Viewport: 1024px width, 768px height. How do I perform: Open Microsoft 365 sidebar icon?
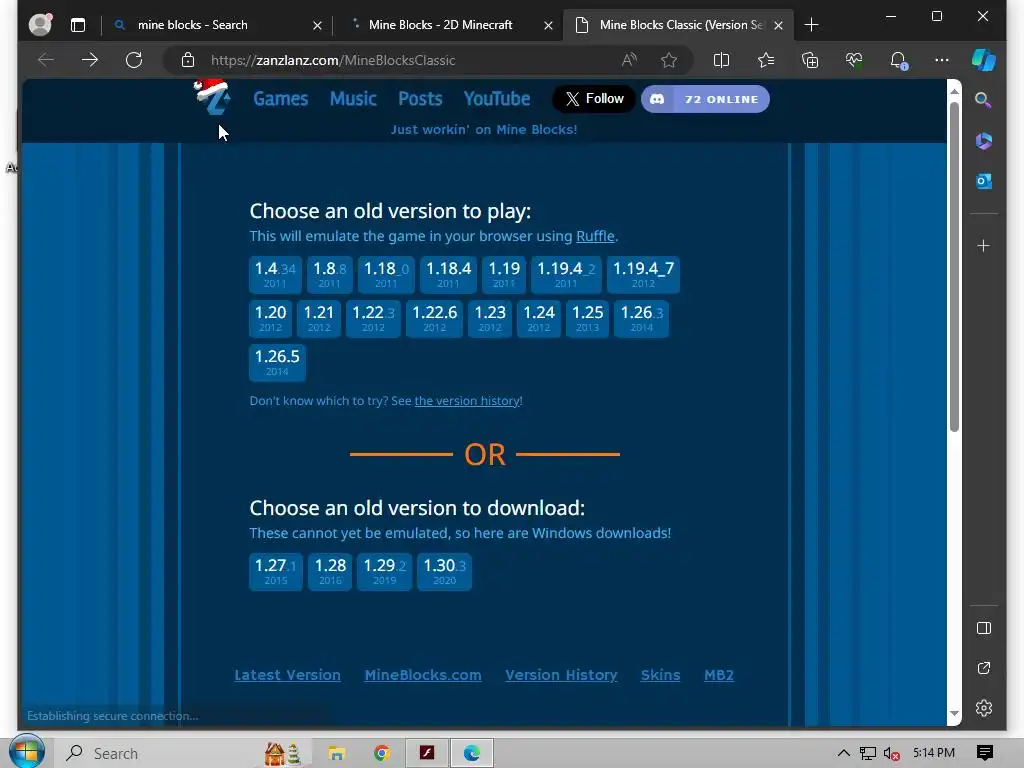984,140
